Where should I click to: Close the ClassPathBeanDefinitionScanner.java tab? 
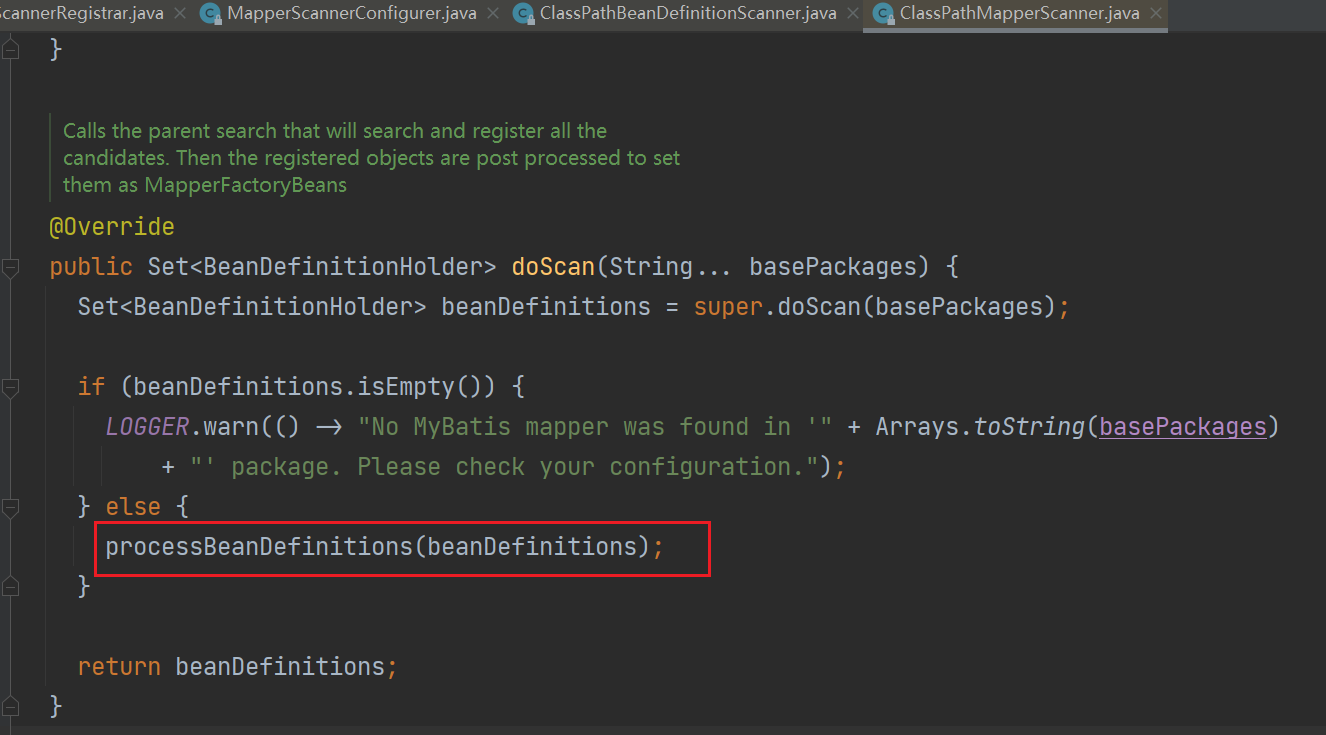pos(853,14)
